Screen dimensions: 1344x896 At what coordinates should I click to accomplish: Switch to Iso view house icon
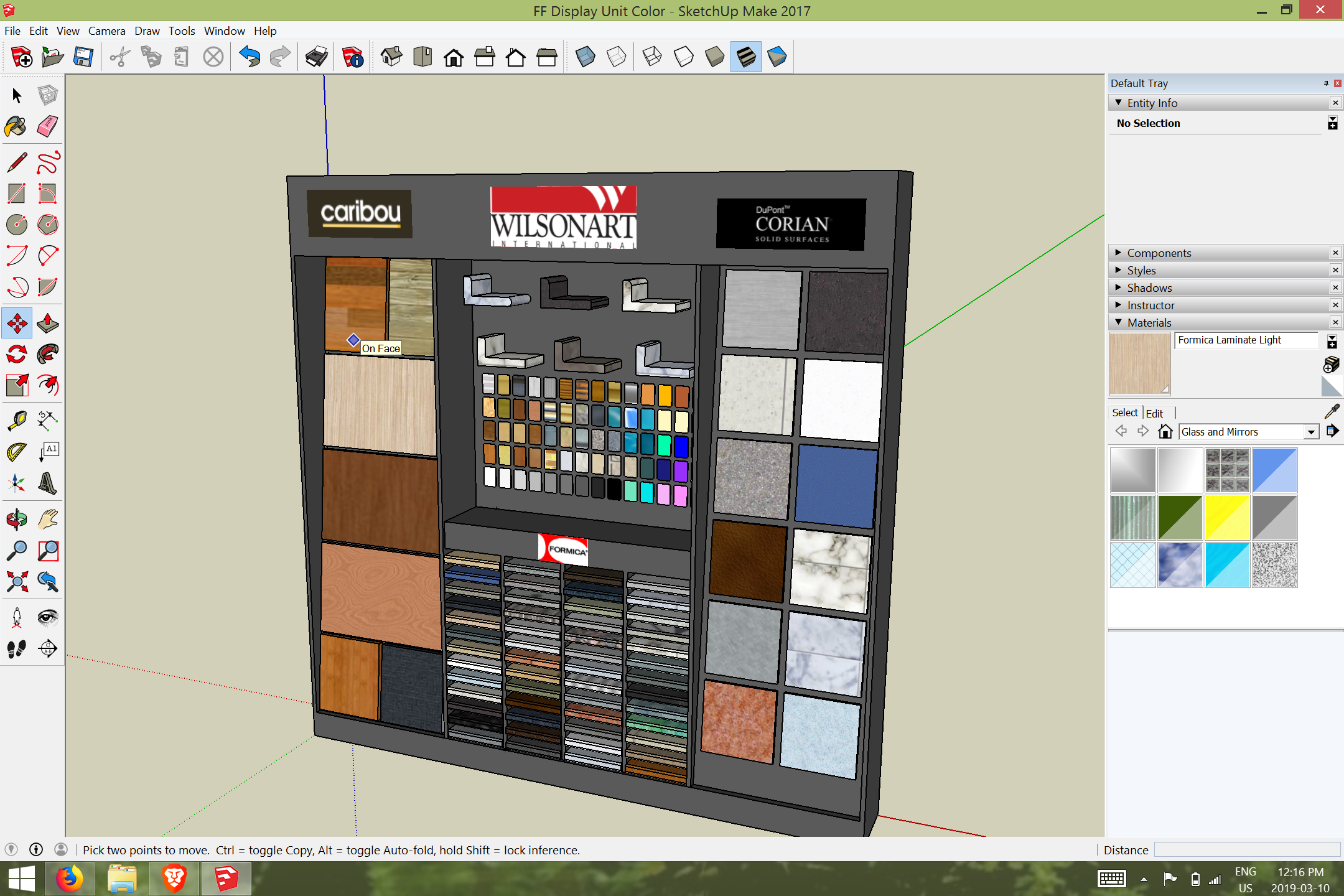tap(391, 57)
